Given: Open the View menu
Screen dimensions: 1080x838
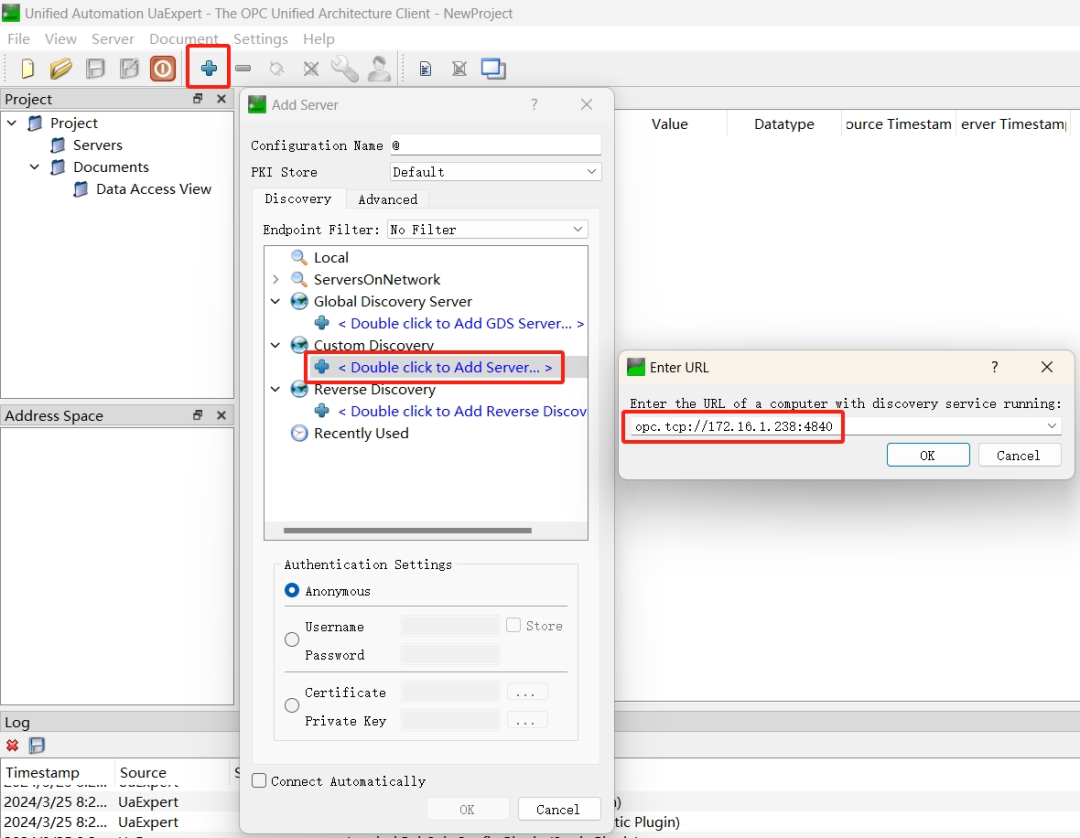Looking at the screenshot, I should pyautogui.click(x=61, y=39).
